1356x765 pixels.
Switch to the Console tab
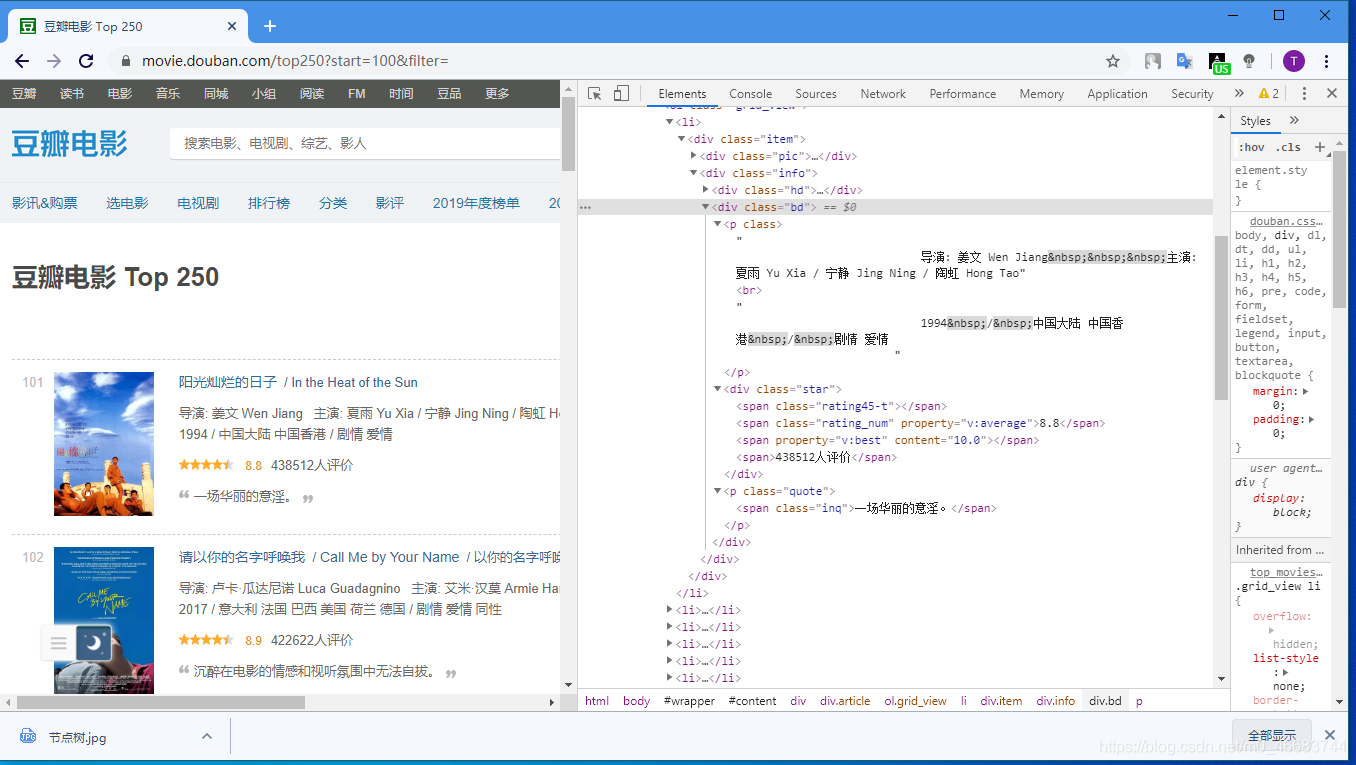click(750, 93)
